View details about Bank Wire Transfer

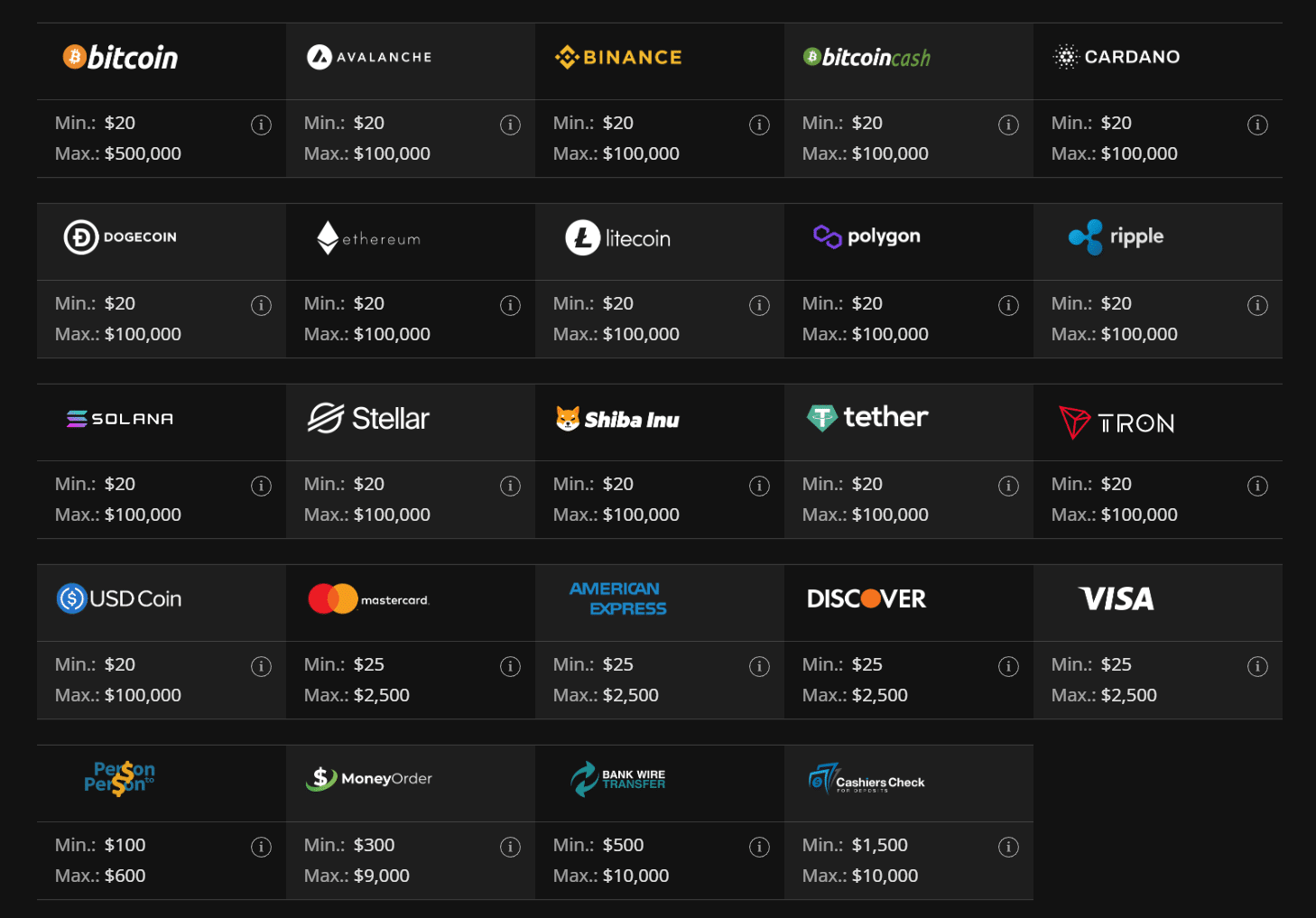pyautogui.click(x=759, y=847)
